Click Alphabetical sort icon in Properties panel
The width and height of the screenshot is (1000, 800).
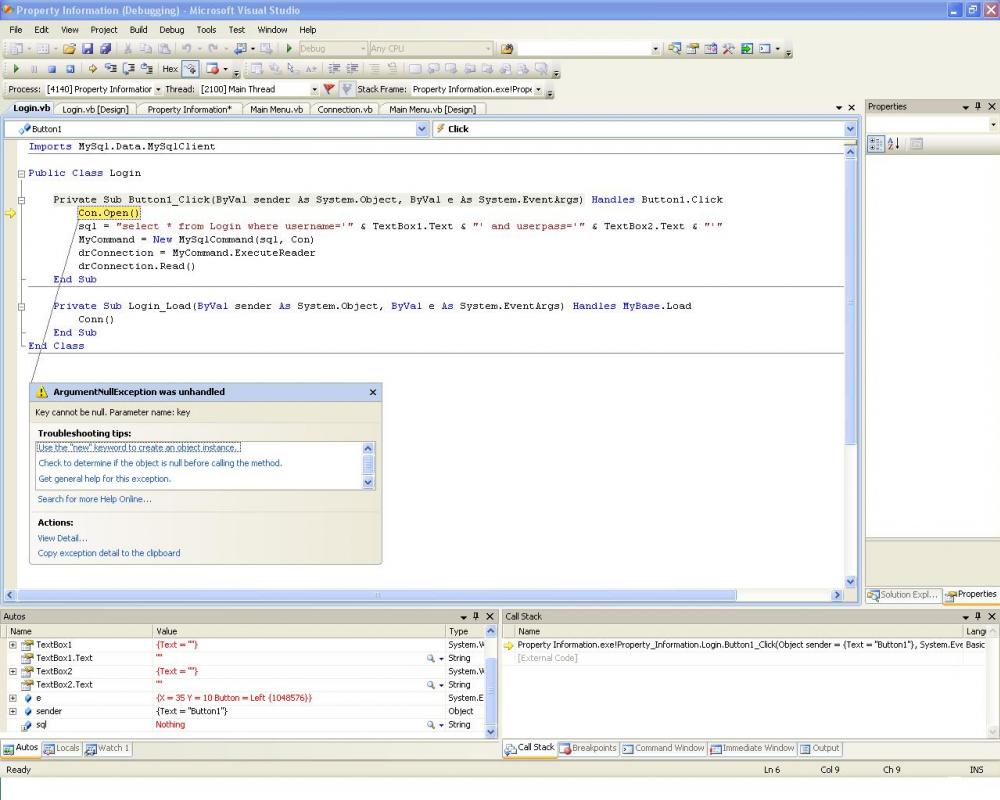coord(893,144)
